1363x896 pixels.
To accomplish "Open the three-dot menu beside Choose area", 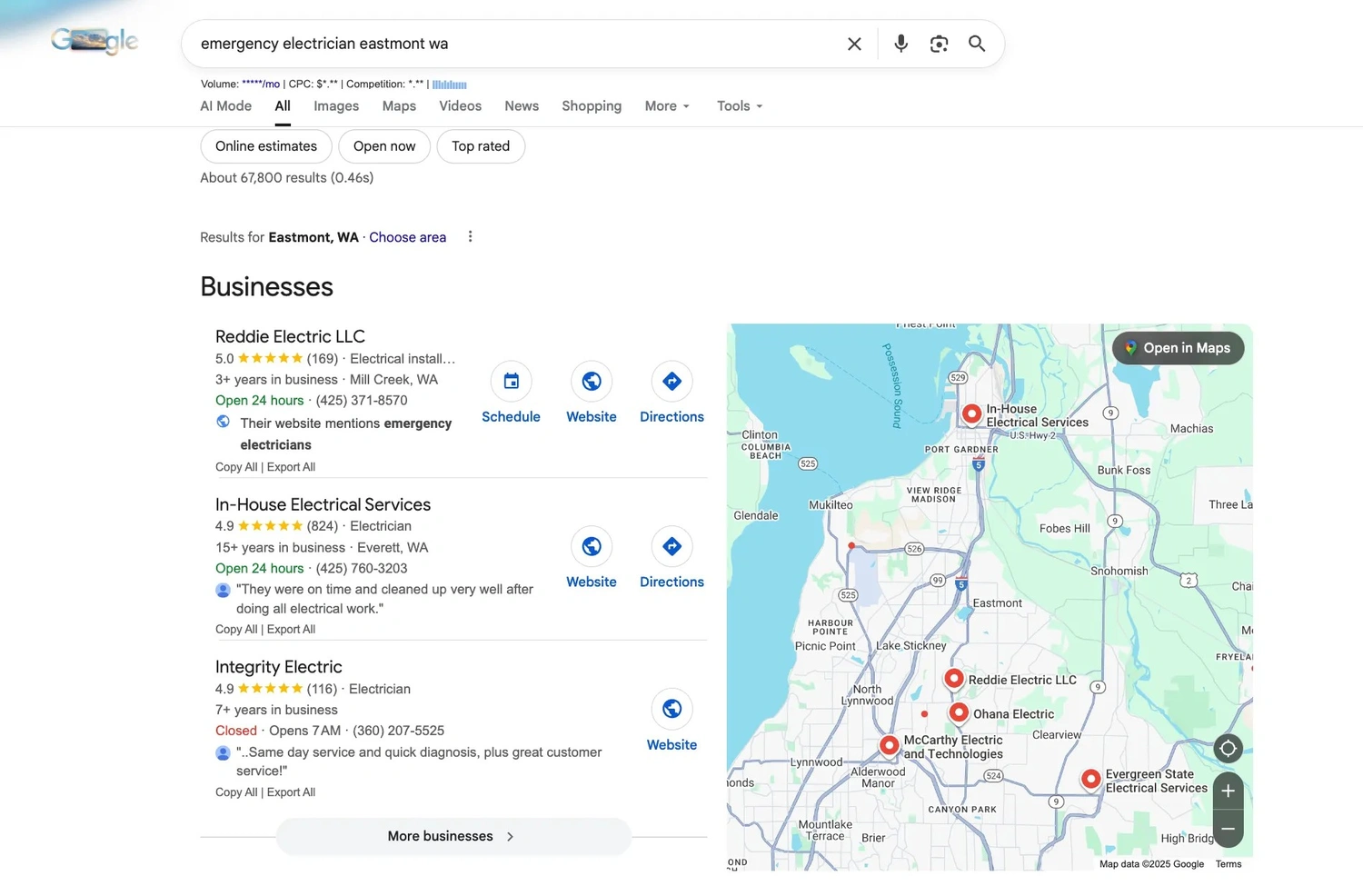I will point(470,237).
